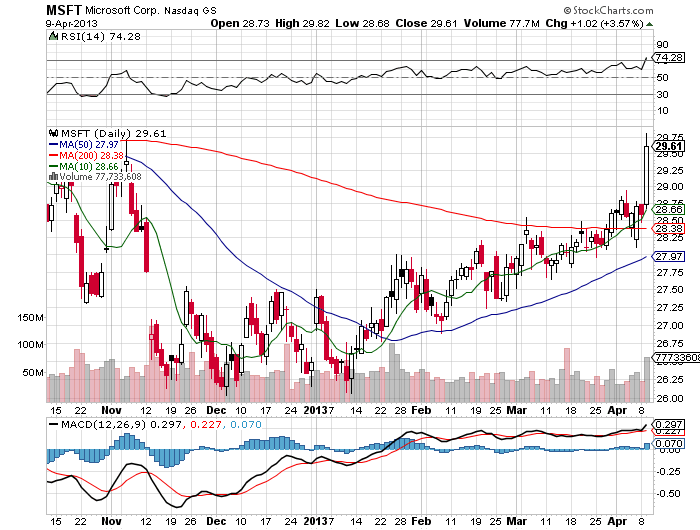Click the 77733608 volume label on right axis
The width and height of the screenshot is (700, 530).
tap(676, 358)
